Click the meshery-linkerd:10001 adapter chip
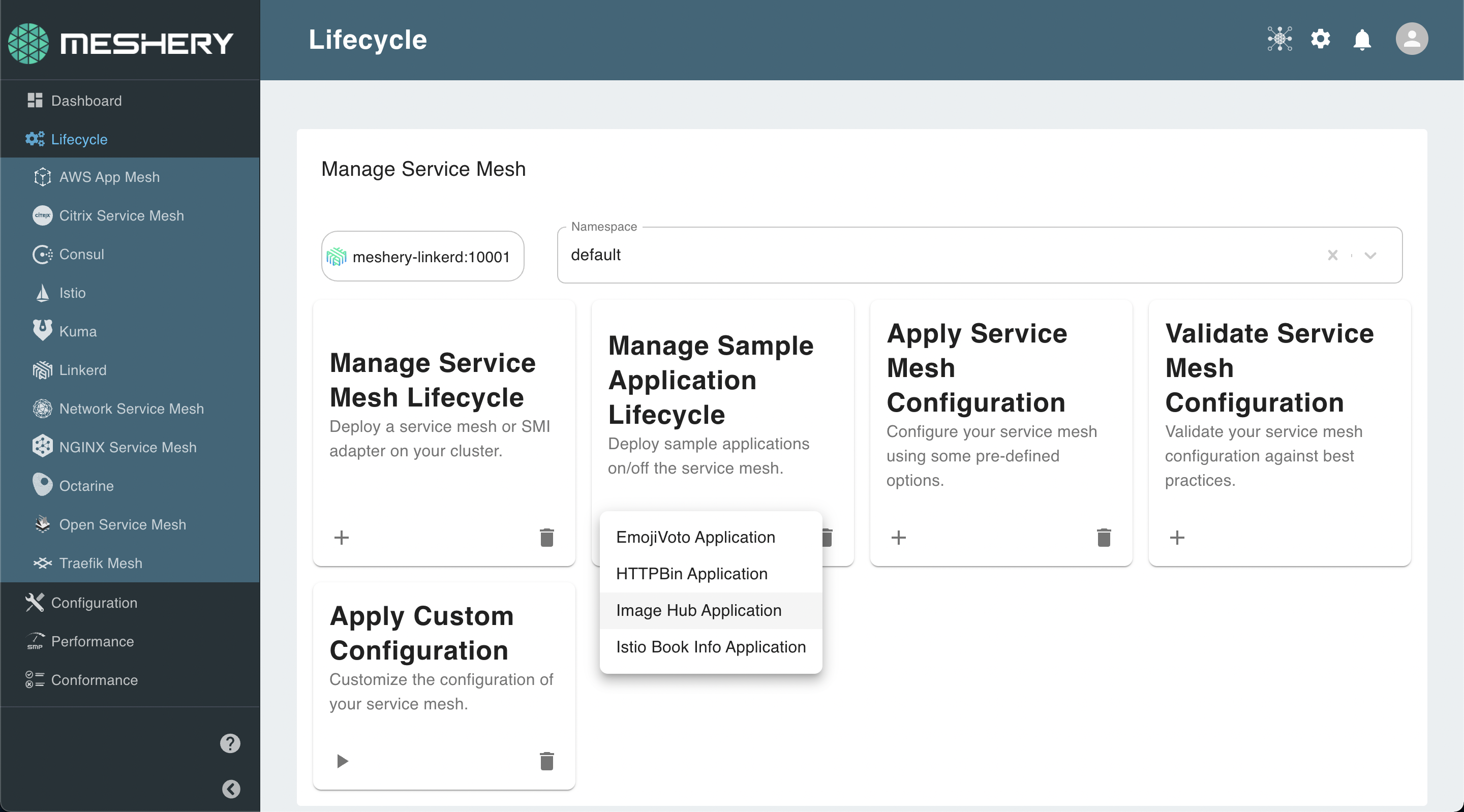 422,256
